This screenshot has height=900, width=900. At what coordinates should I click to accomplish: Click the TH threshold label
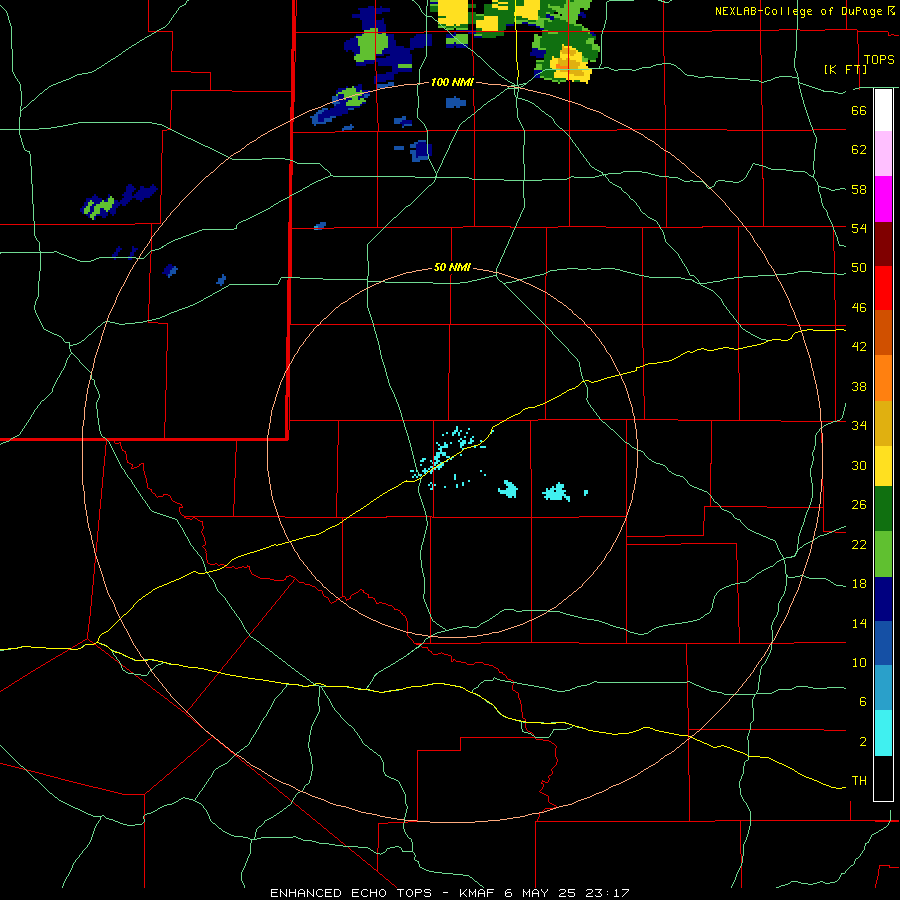pyautogui.click(x=859, y=781)
